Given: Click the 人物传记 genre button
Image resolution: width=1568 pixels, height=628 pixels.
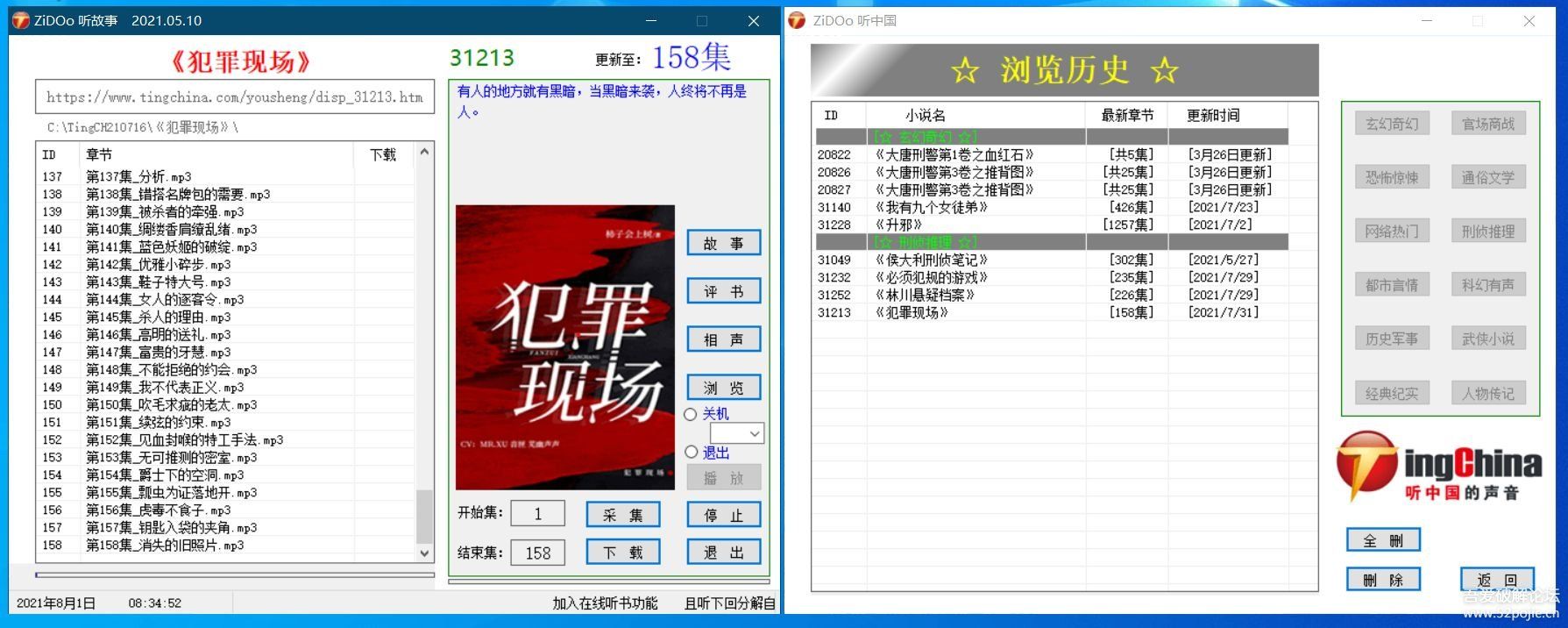Looking at the screenshot, I should coord(1488,393).
